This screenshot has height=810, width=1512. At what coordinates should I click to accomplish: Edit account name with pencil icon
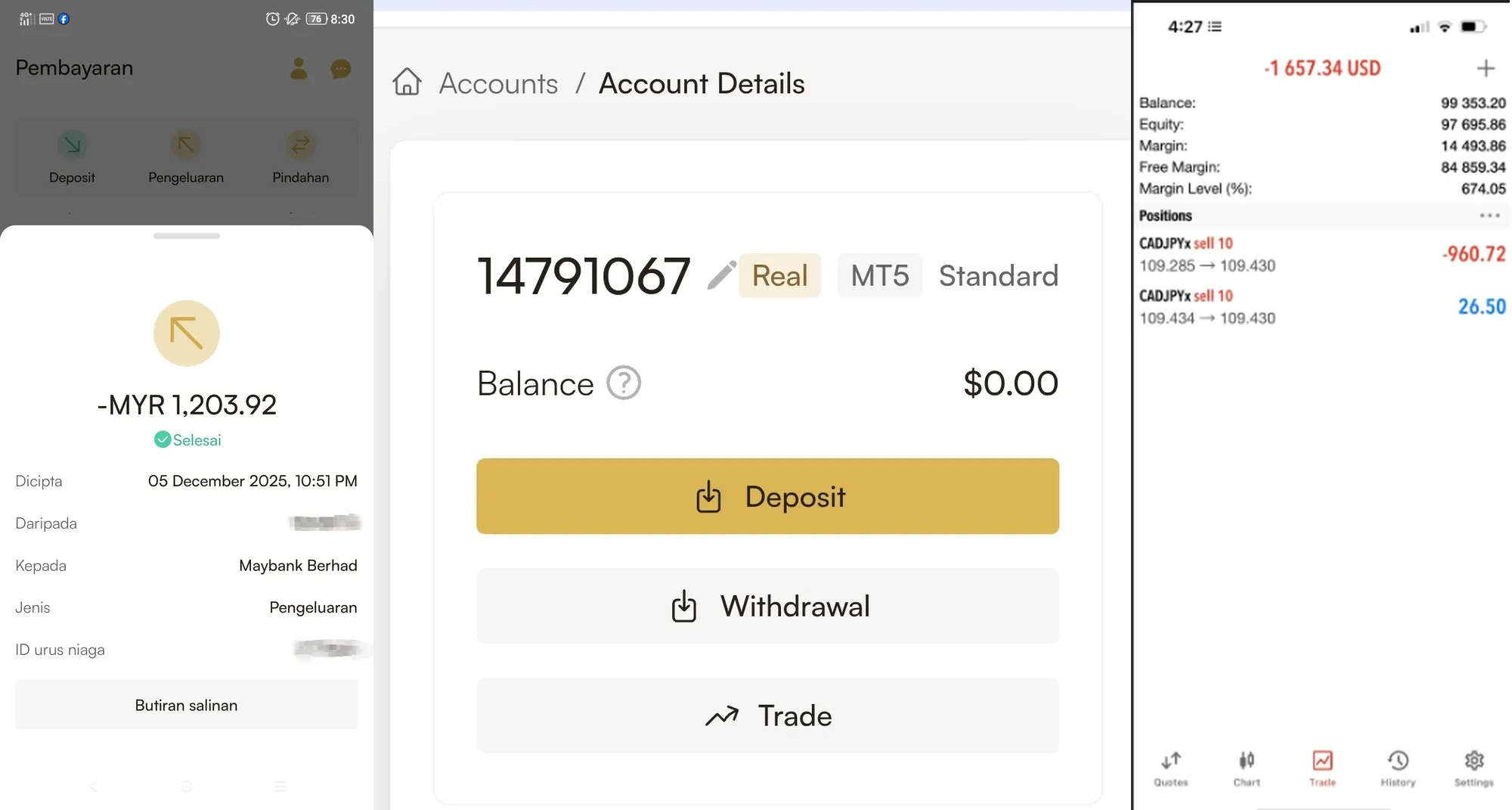coord(721,275)
